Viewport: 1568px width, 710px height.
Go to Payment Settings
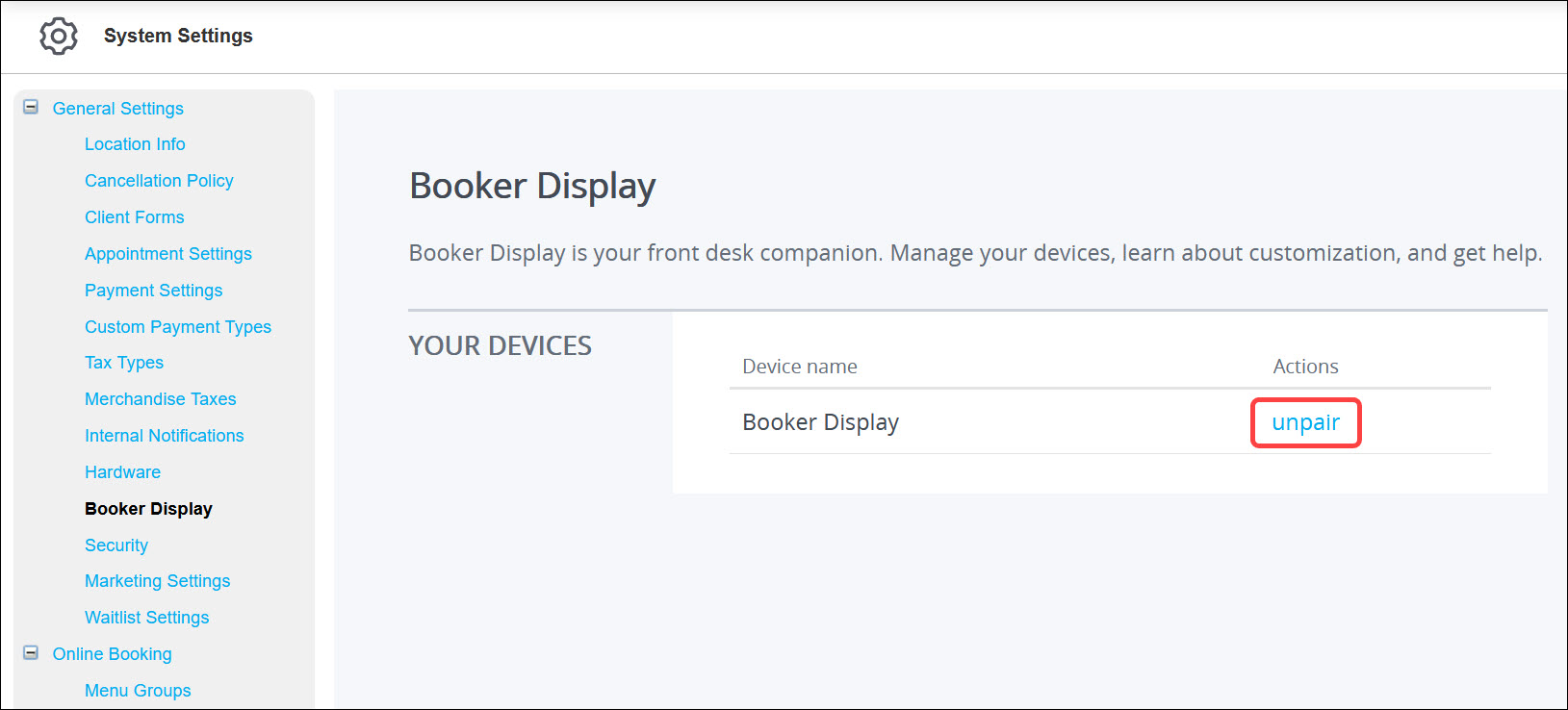point(153,290)
